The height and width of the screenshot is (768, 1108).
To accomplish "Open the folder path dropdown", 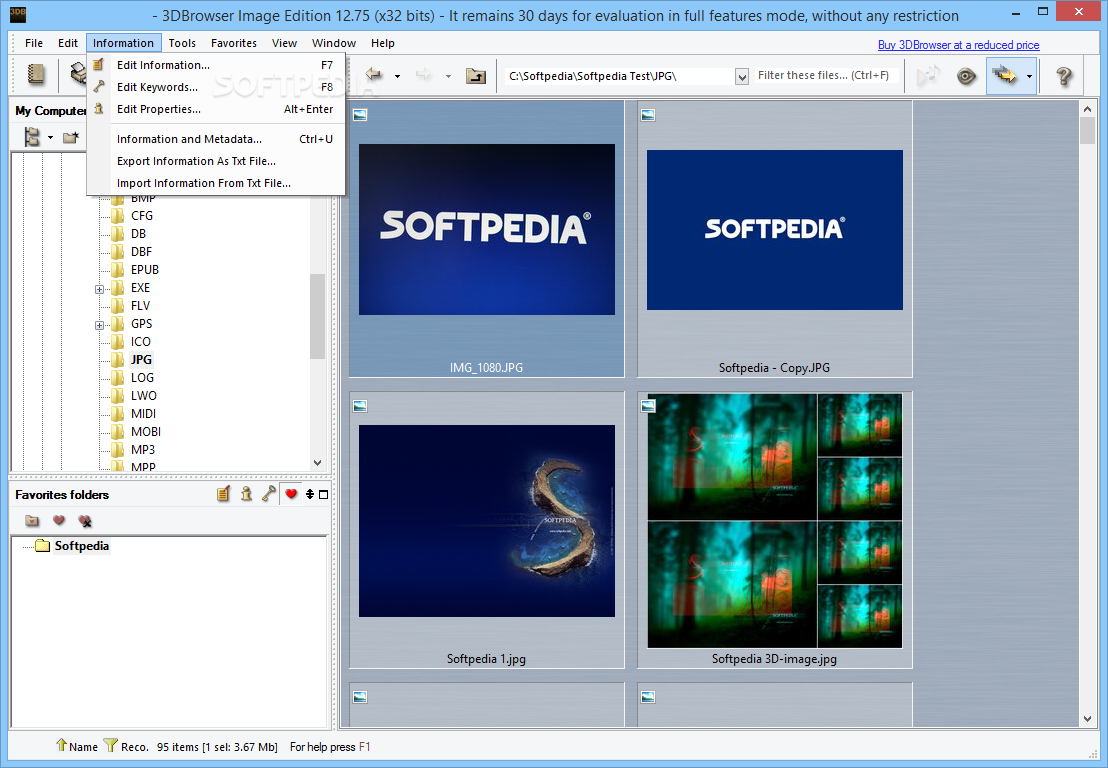I will [741, 76].
